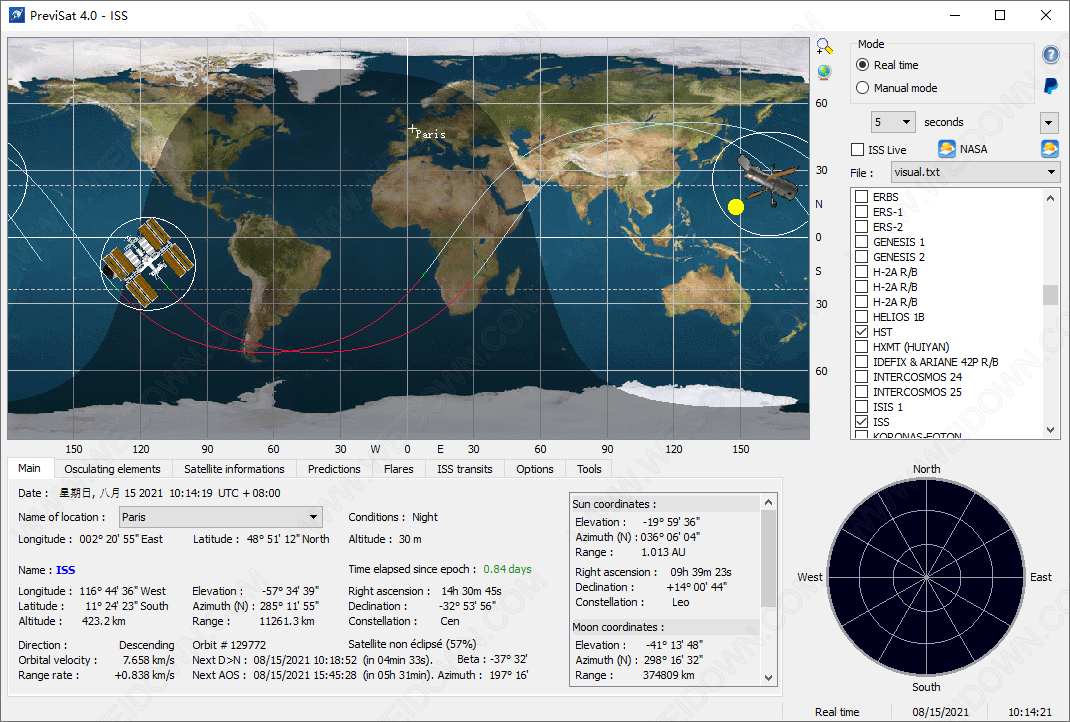Click the 423.2 km altitude value
The width and height of the screenshot is (1070, 722).
(104, 621)
